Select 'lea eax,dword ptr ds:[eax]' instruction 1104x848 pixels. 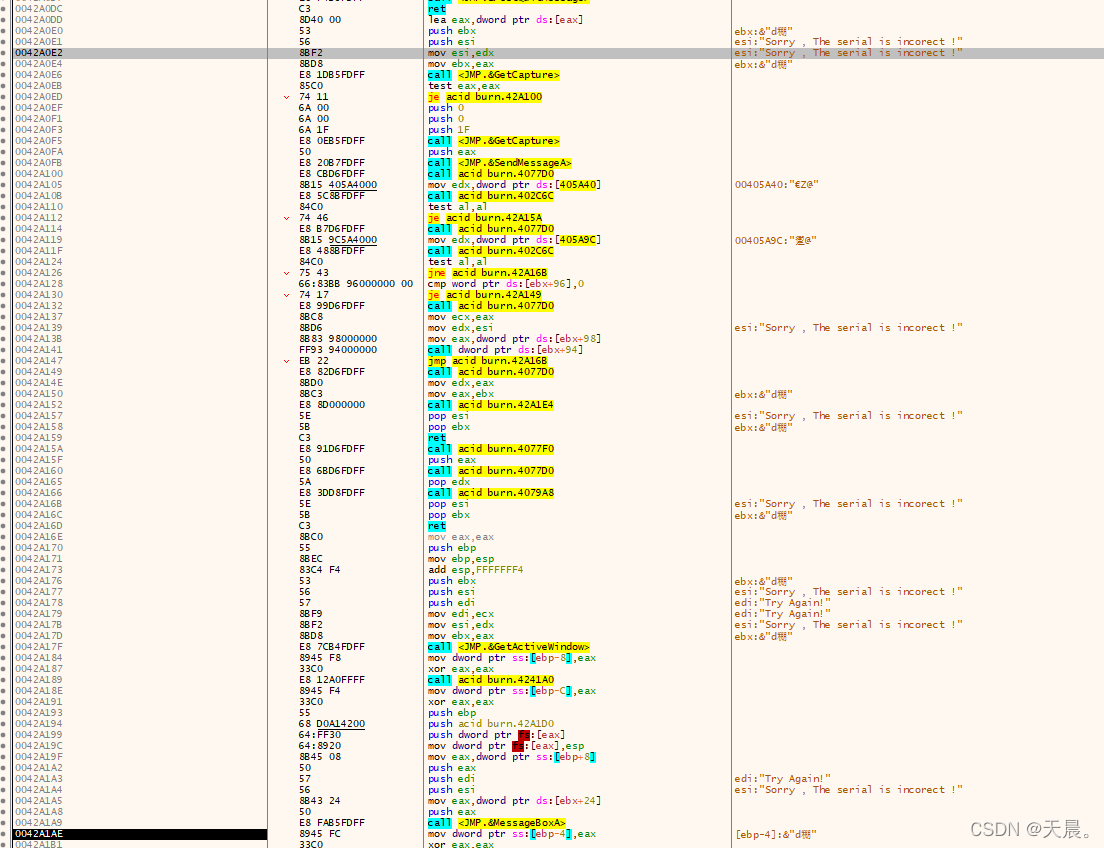(506, 20)
